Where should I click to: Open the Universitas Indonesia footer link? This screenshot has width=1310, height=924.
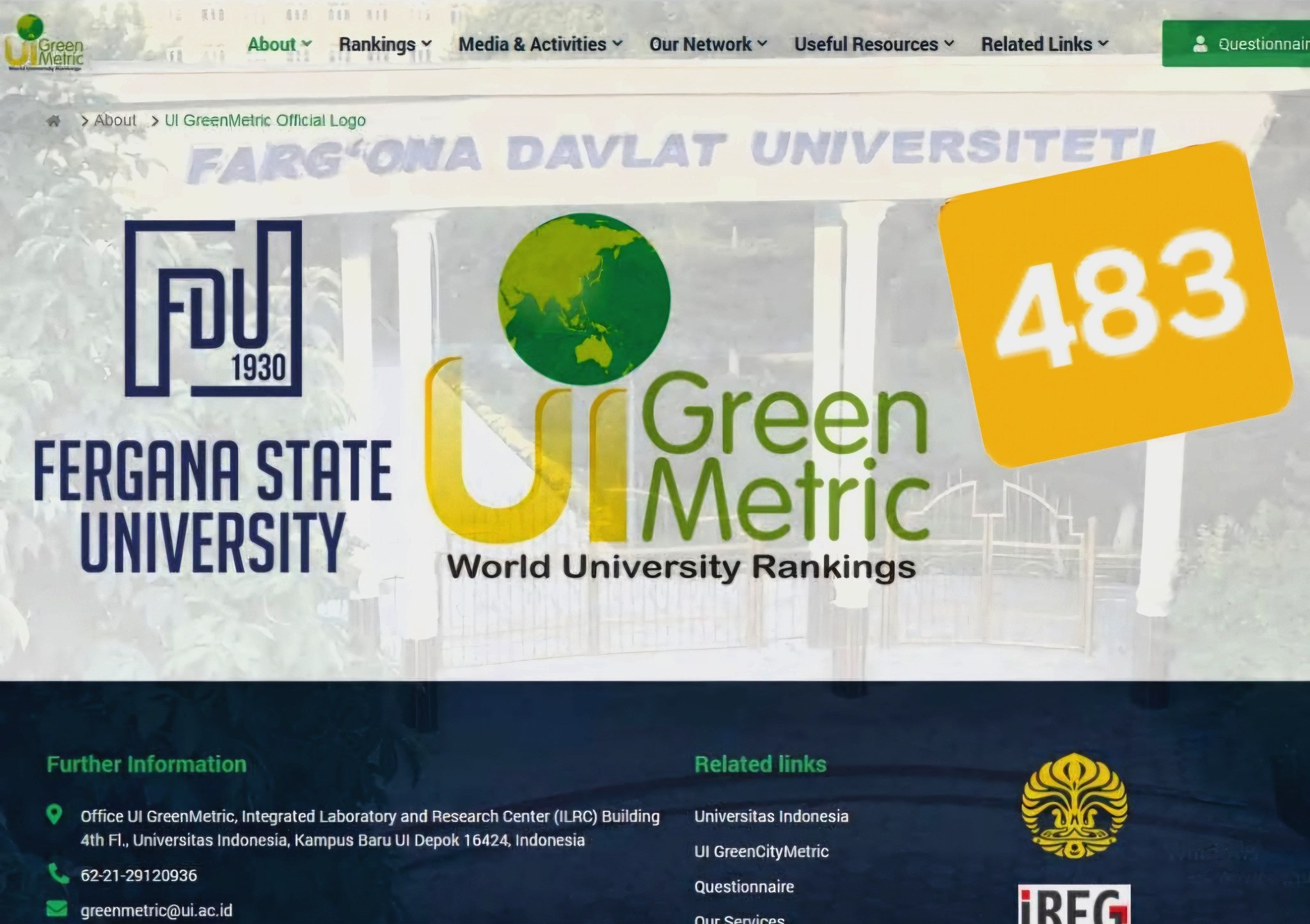point(771,817)
